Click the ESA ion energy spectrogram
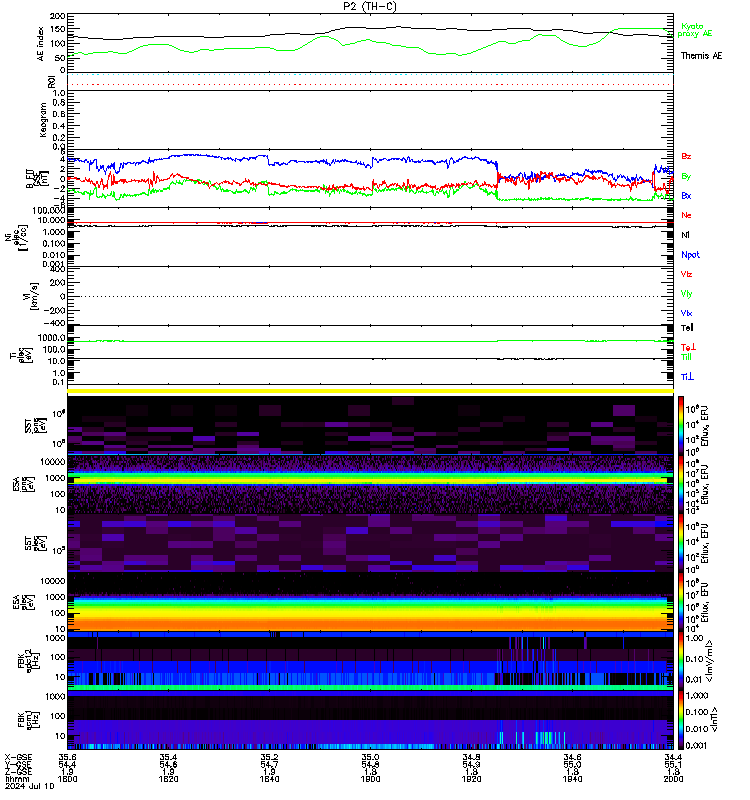The image size is (750, 800). (370, 484)
